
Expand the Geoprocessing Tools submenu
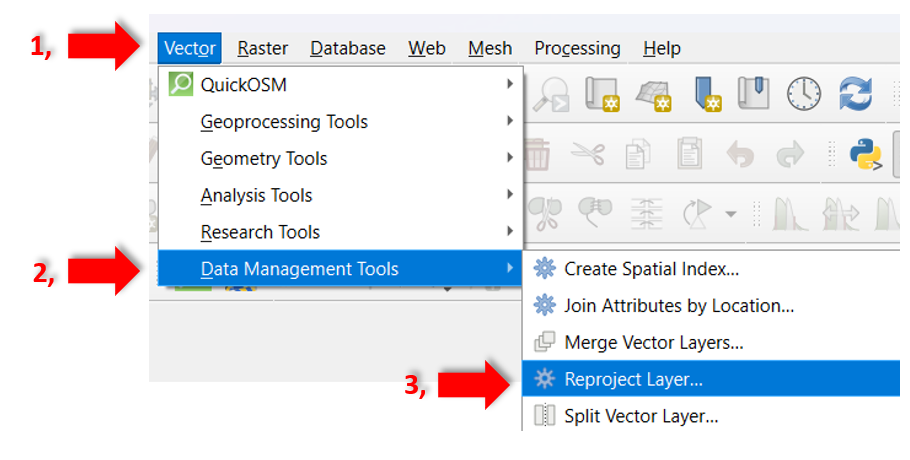coord(340,122)
